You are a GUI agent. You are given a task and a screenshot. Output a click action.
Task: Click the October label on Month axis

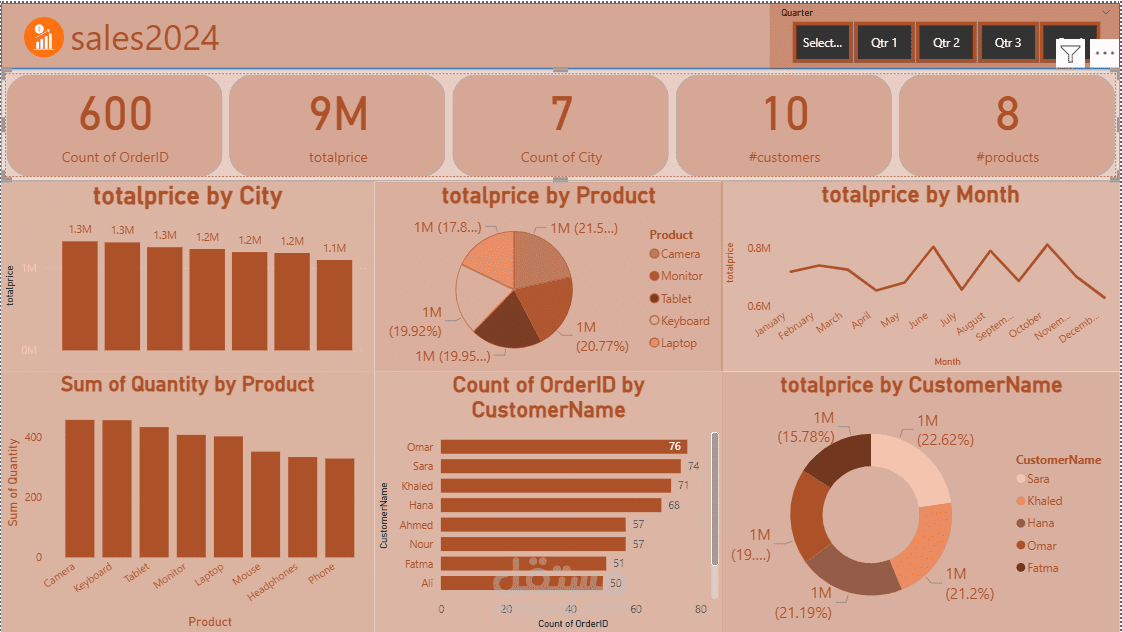point(1025,325)
